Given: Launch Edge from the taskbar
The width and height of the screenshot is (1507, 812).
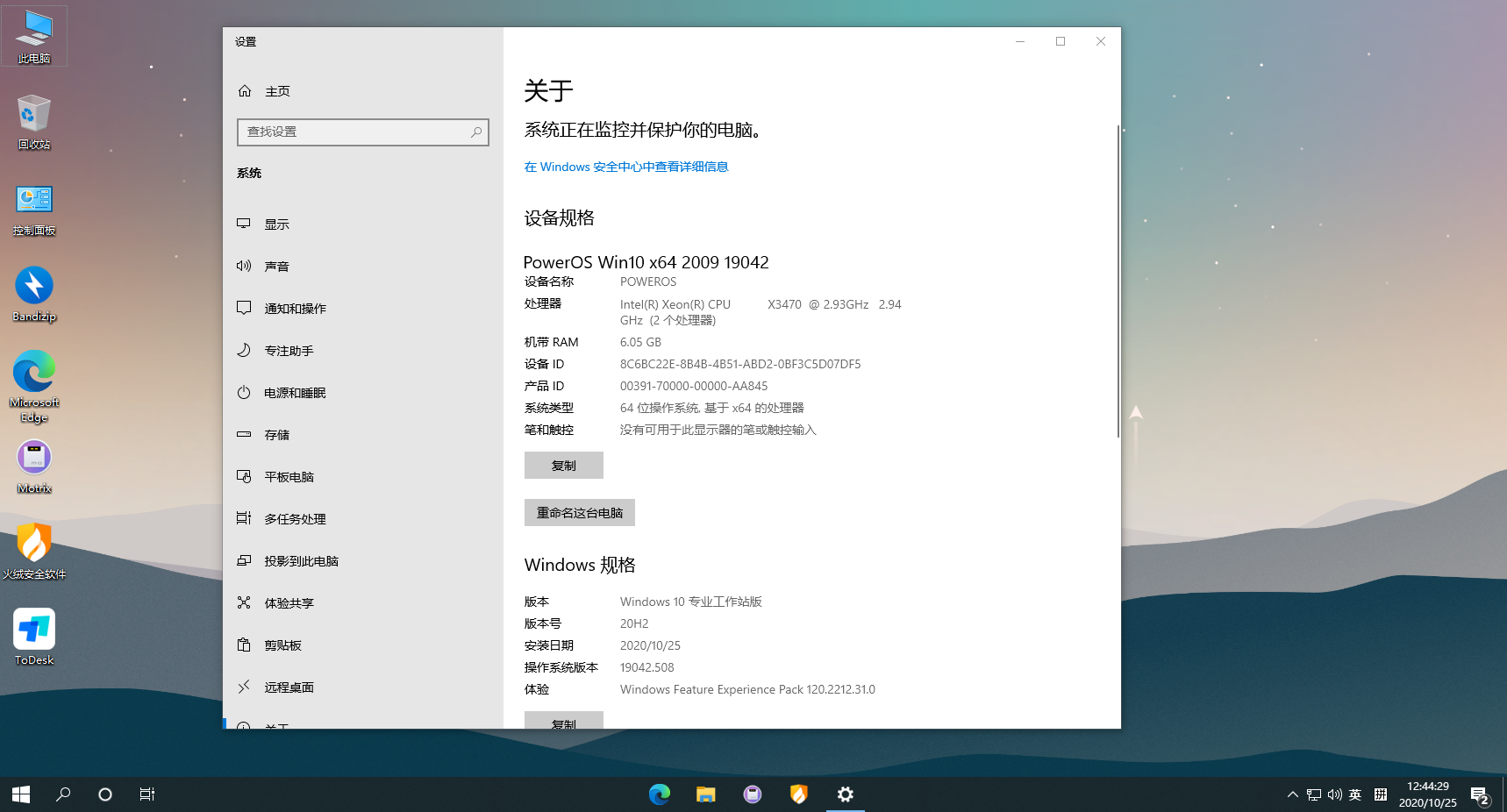Looking at the screenshot, I should pos(660,794).
